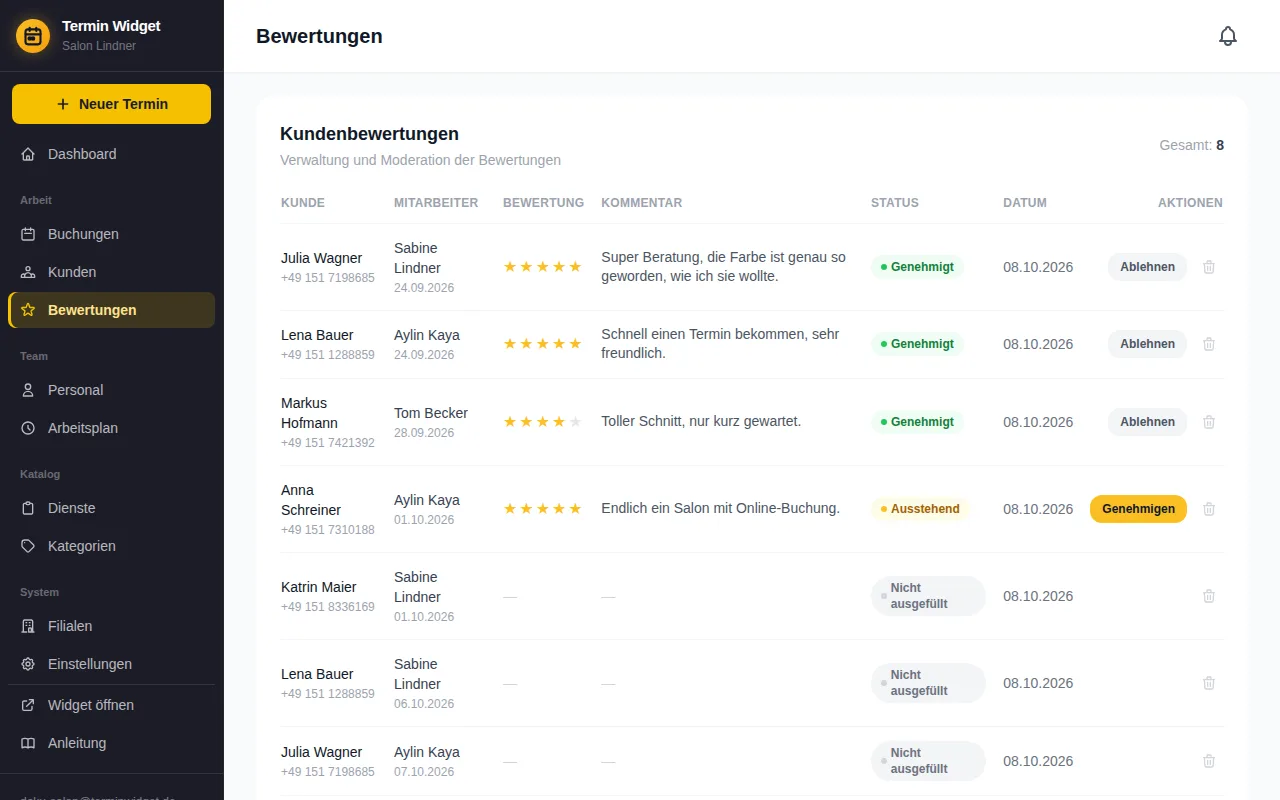Screen dimensions: 1280x800
Task: Click phone number +49 151 7421392
Action: click(x=328, y=443)
